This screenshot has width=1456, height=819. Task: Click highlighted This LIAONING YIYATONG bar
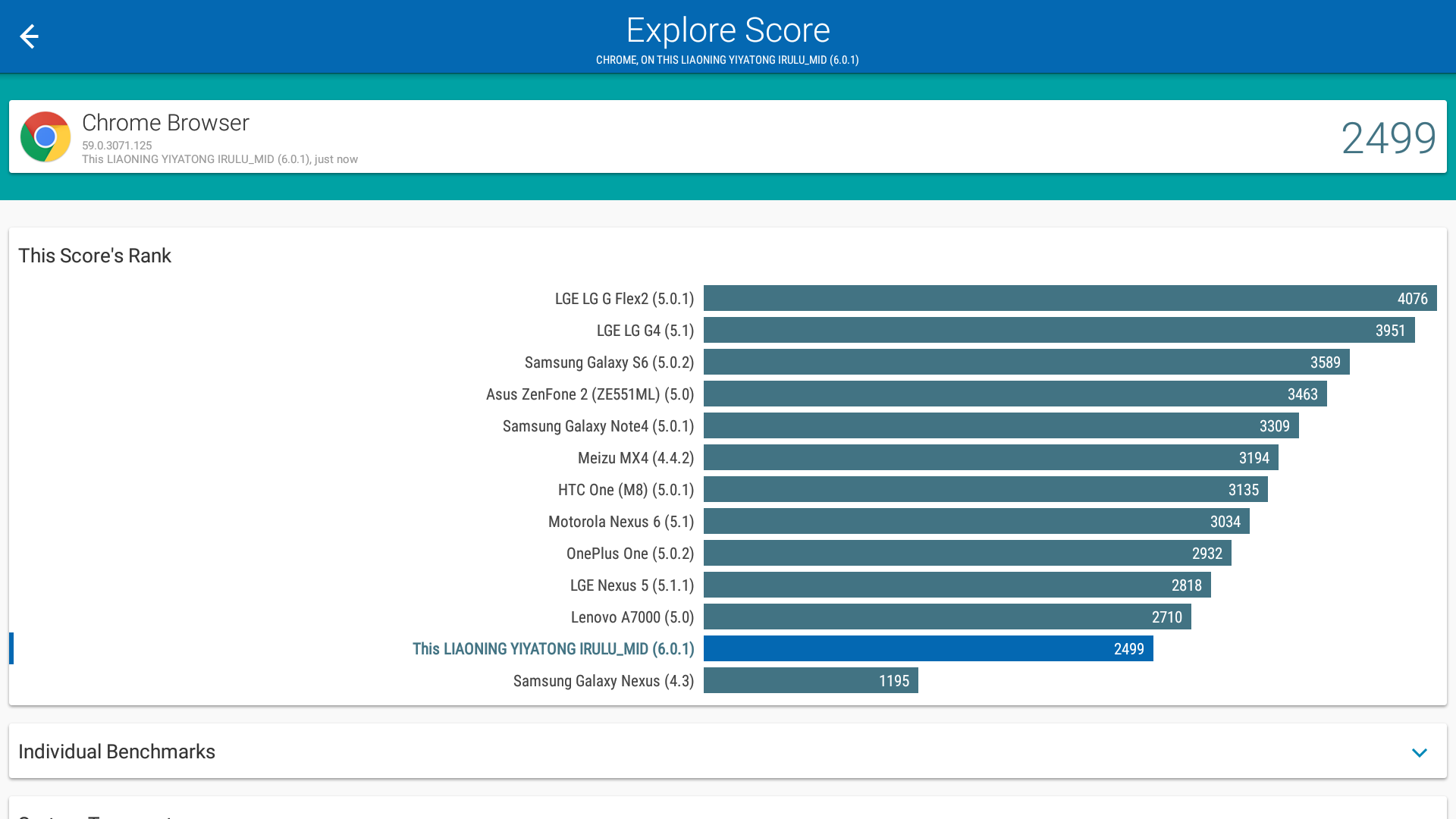pyautogui.click(x=927, y=649)
